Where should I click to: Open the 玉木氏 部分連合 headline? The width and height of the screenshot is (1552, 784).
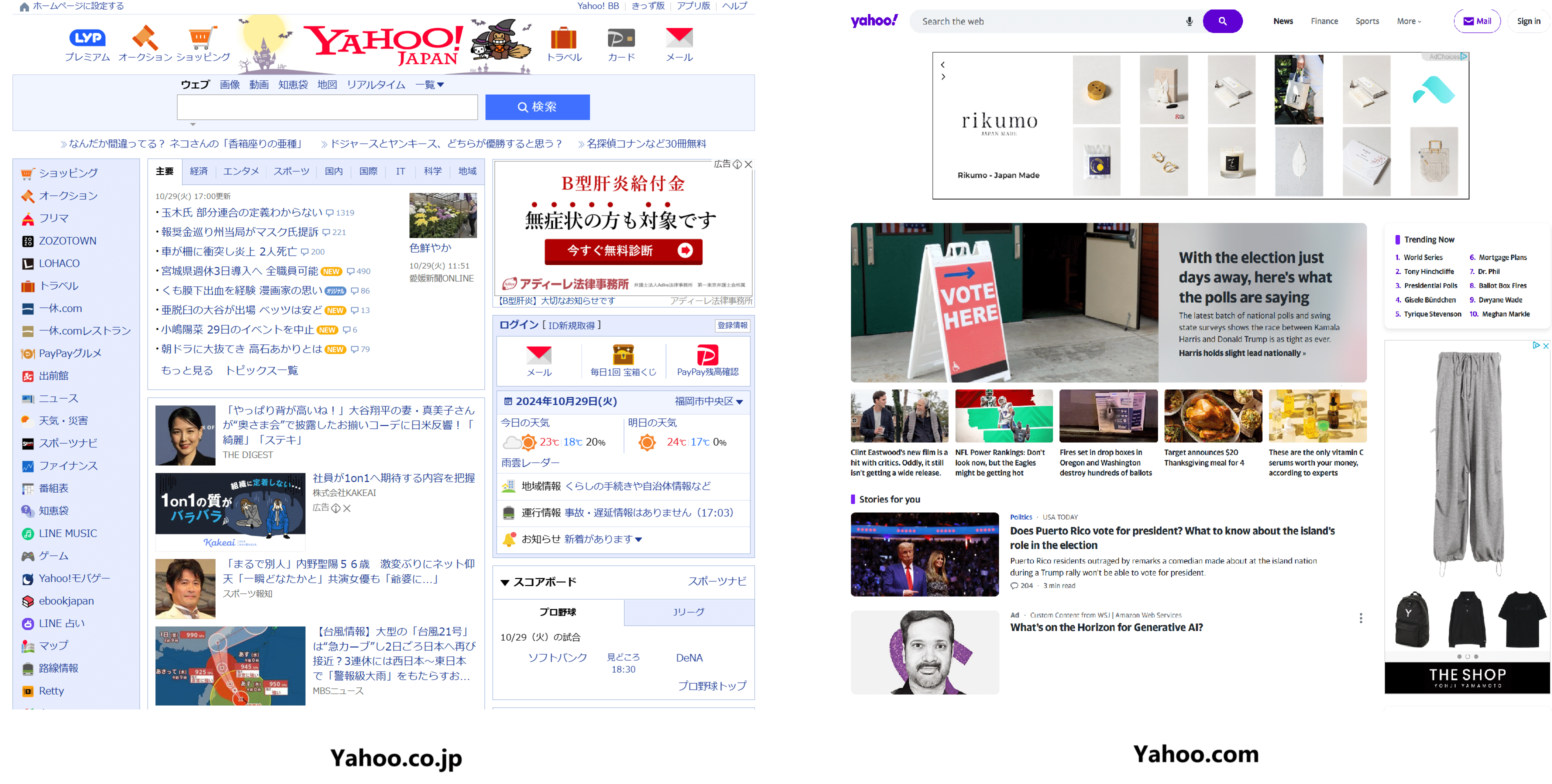pyautogui.click(x=242, y=212)
